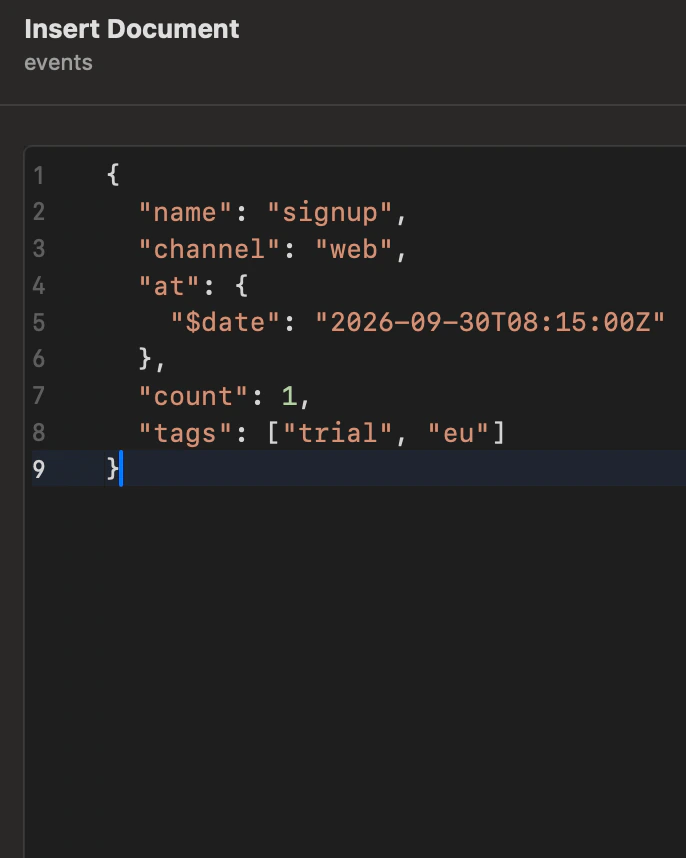Click line number 3 in the gutter
Viewport: 686px width, 858px height.
38,249
